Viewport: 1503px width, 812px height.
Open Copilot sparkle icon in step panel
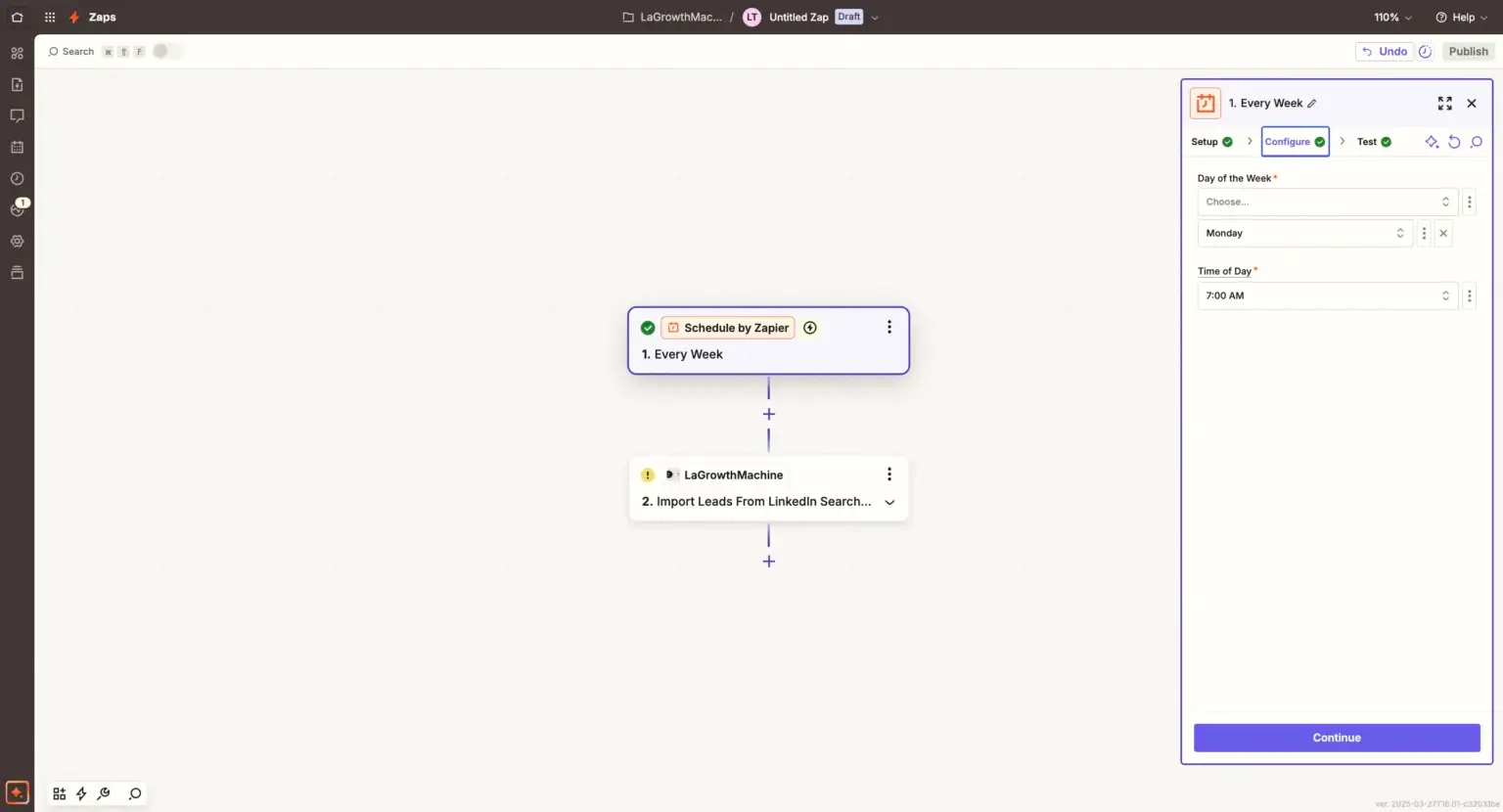pos(1431,142)
